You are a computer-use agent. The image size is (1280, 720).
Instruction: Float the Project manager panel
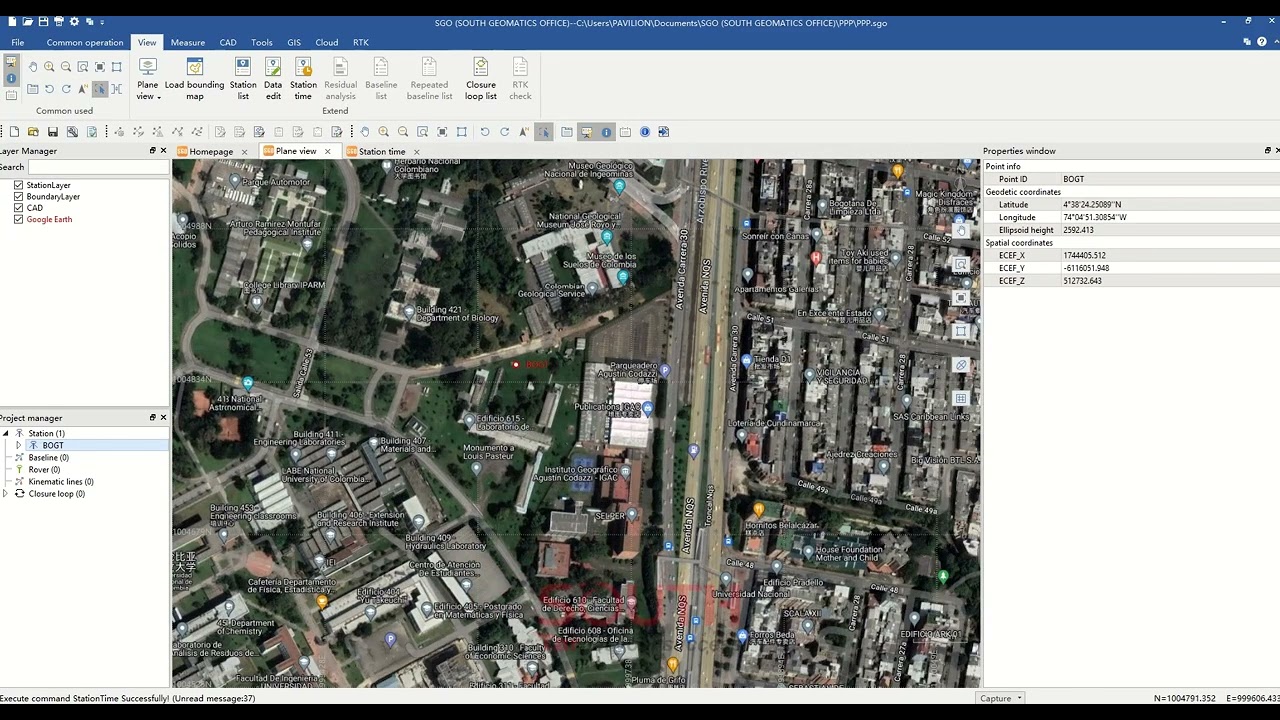[152, 418]
